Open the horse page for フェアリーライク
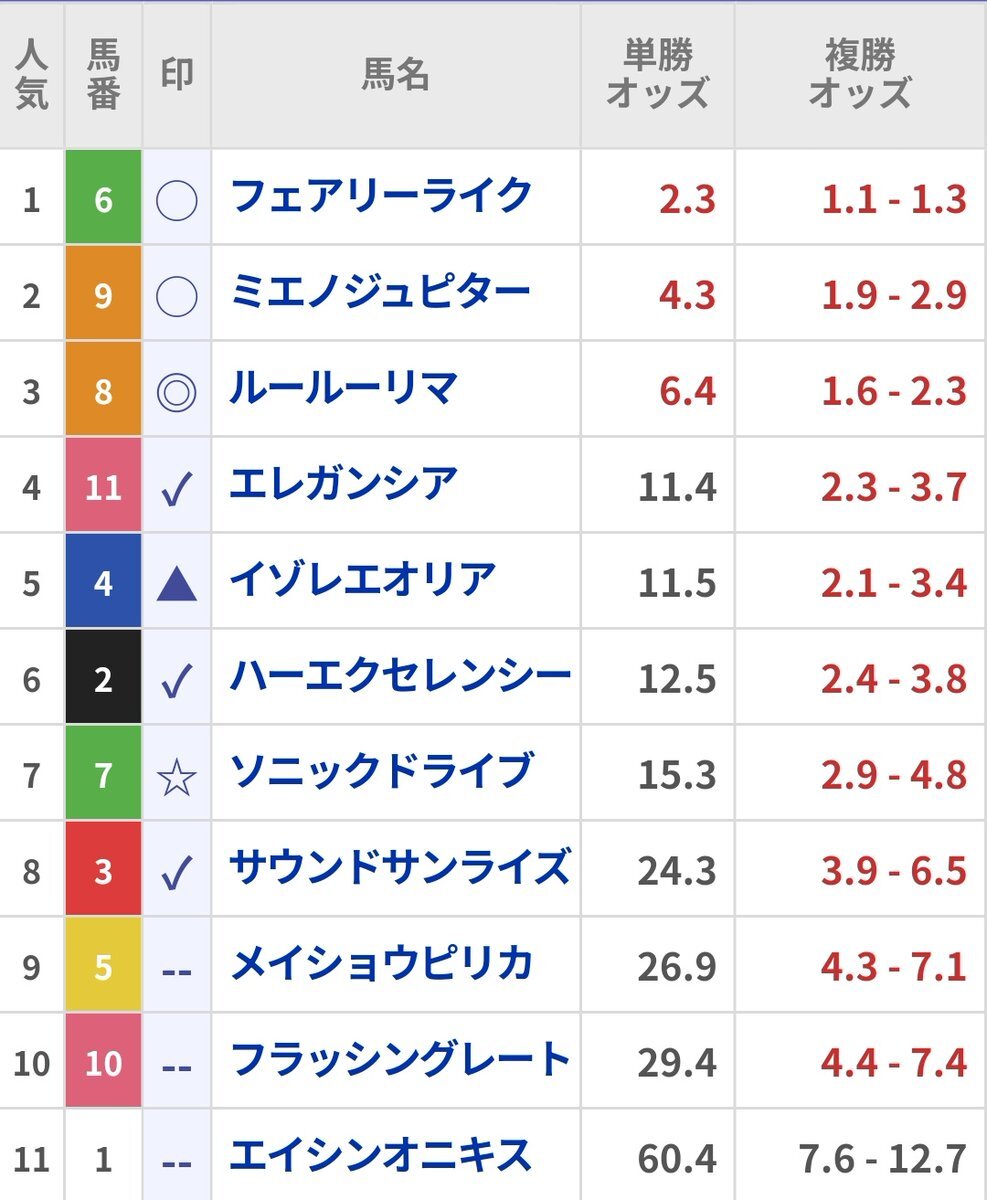 pyautogui.click(x=381, y=195)
